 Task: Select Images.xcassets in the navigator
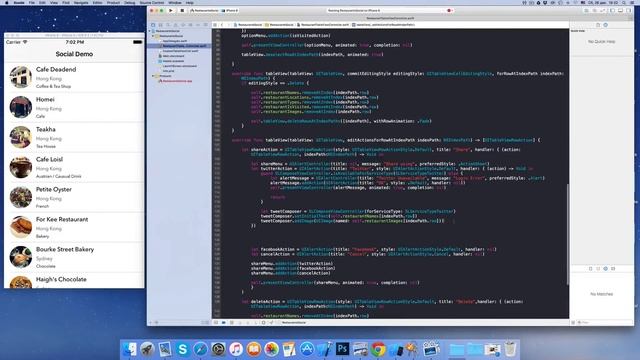173,61
